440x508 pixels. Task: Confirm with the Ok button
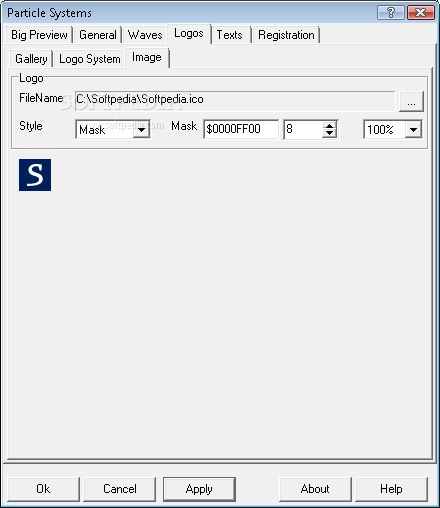43,489
